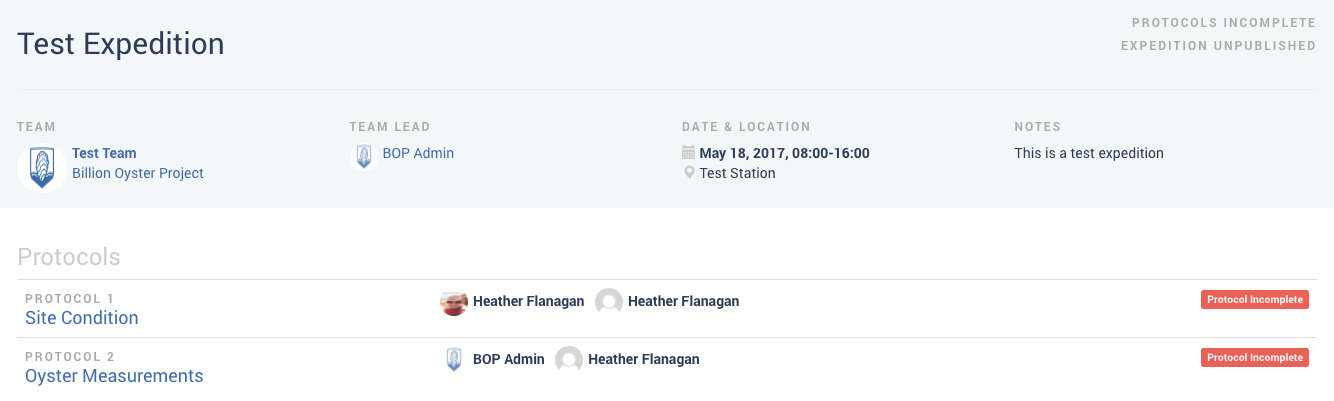The image size is (1334, 401).
Task: Click the Heather Flanagan name in Protocol 2
Action: (x=644, y=359)
